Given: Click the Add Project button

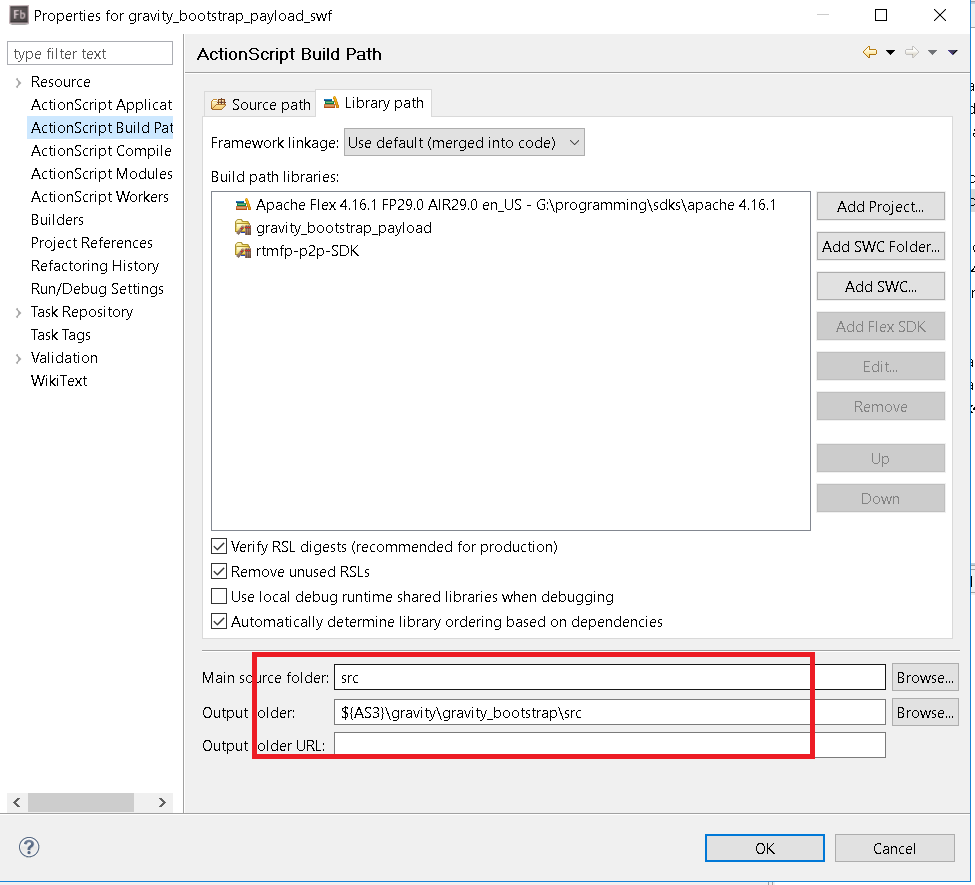Looking at the screenshot, I should (x=880, y=206).
